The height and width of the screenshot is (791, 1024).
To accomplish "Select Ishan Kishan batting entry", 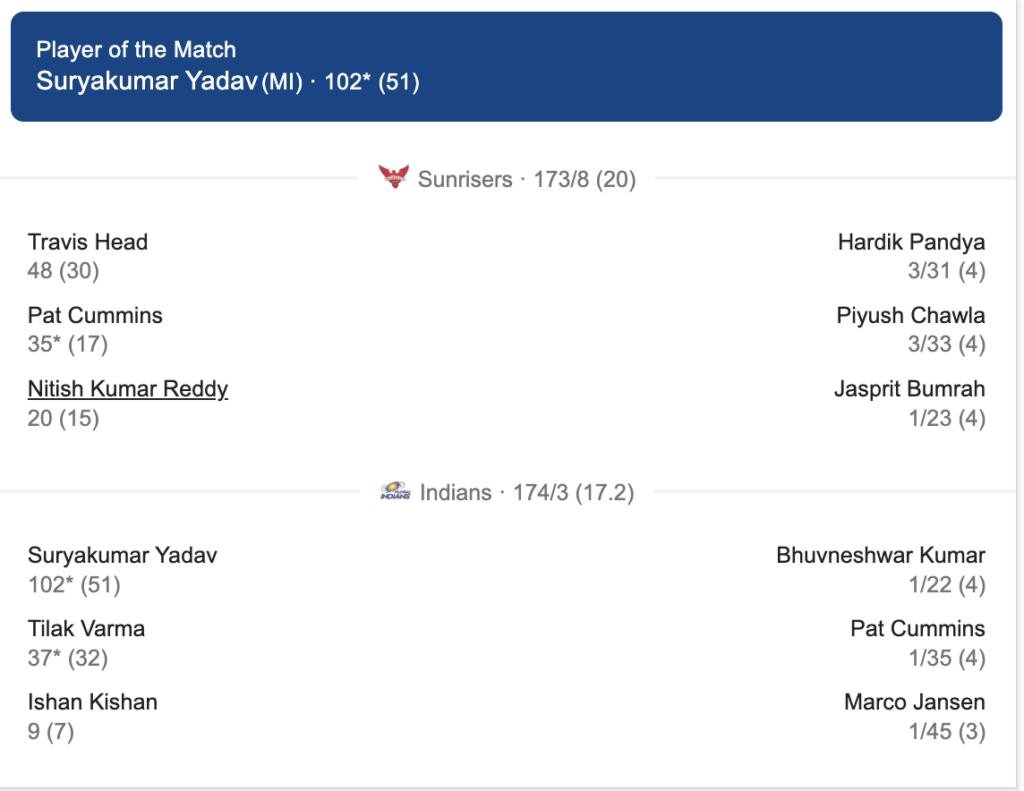I will point(92,716).
